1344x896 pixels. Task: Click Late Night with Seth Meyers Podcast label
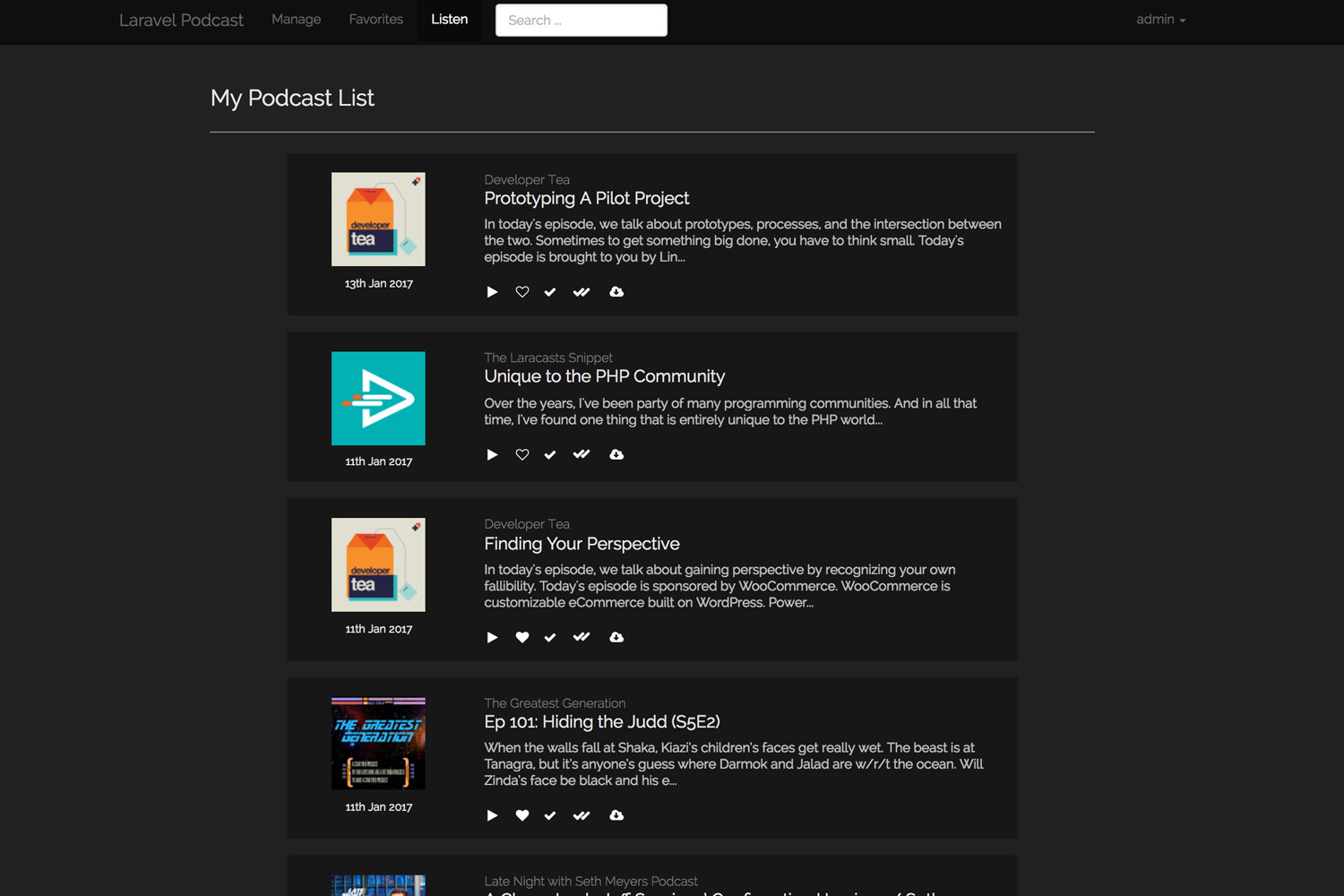pyautogui.click(x=590, y=882)
